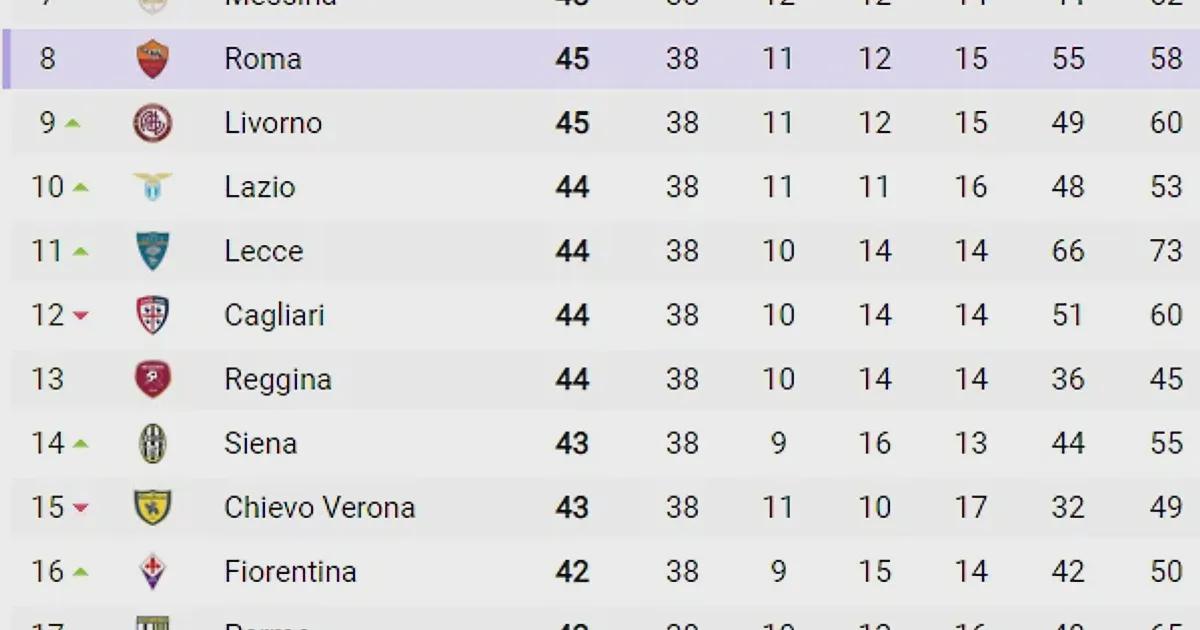Select the Chievo Verona team name
The width and height of the screenshot is (1200, 630).
[x=319, y=507]
